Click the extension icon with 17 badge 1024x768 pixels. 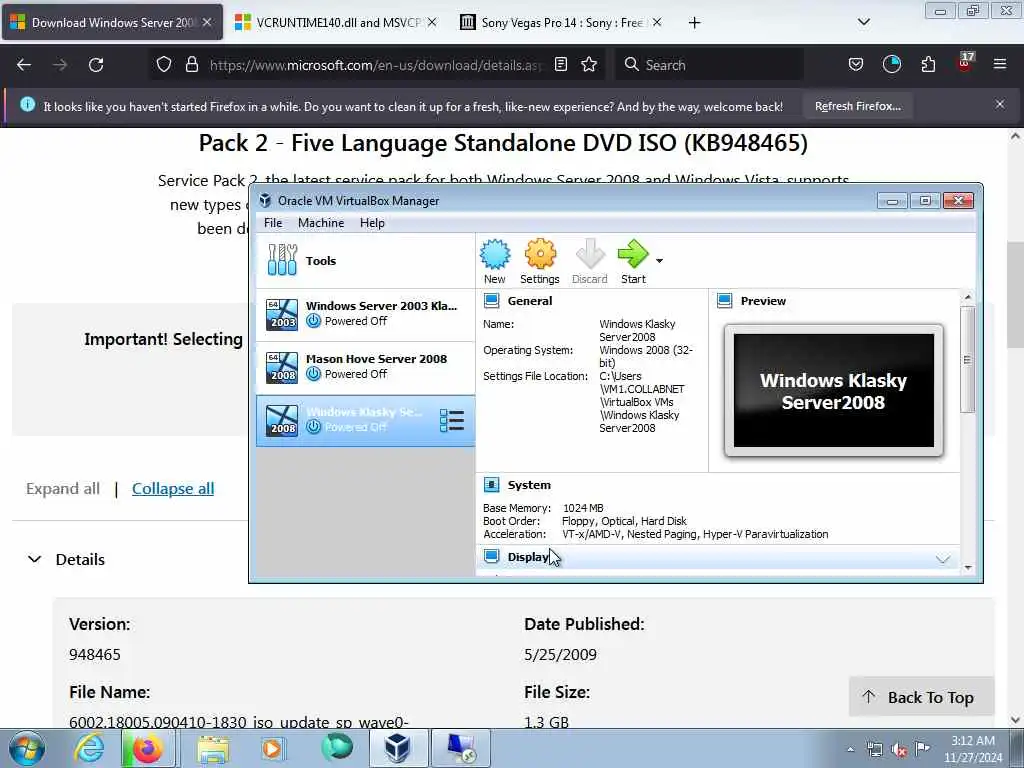pyautogui.click(x=965, y=62)
